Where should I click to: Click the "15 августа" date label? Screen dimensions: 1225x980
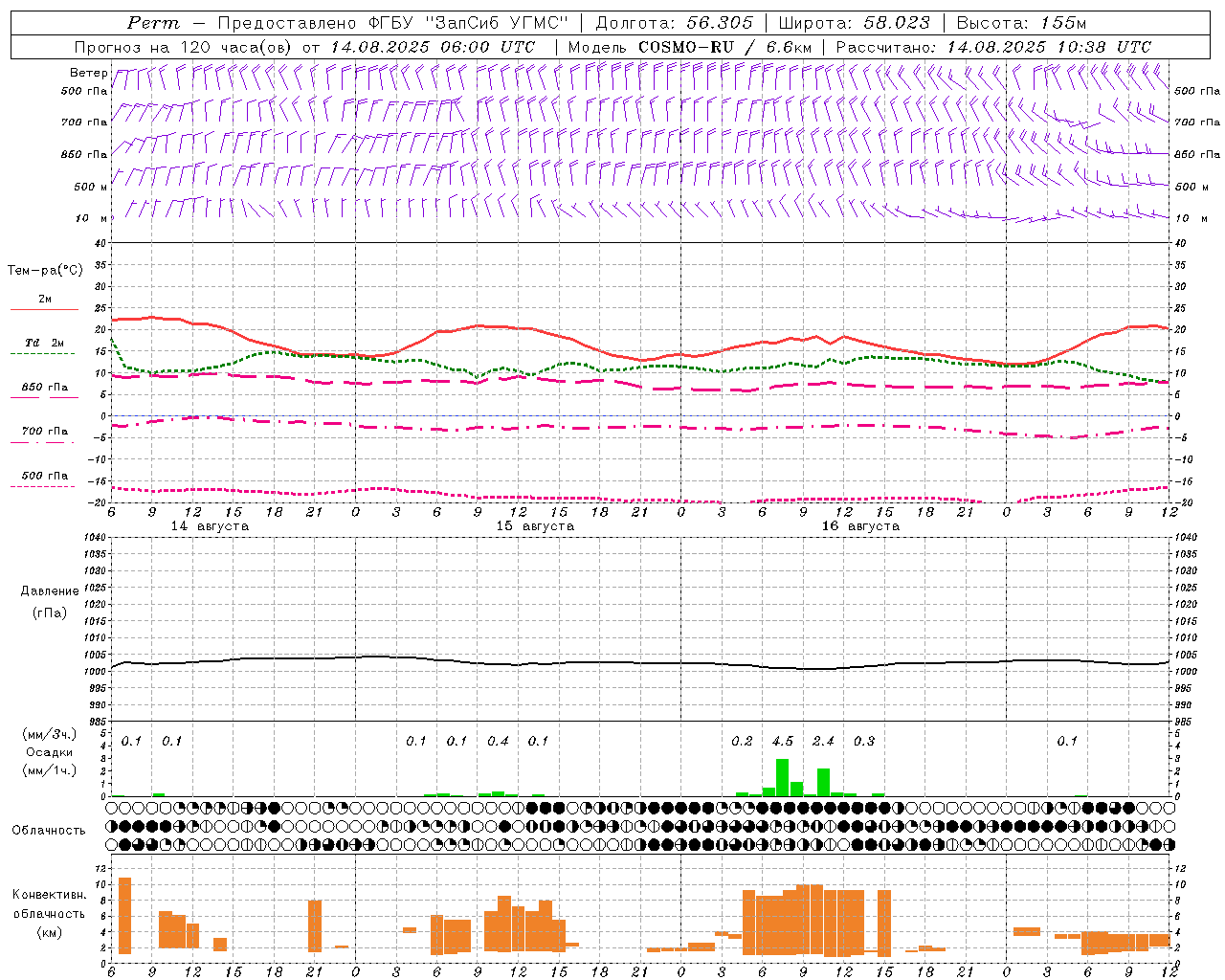[x=535, y=526]
